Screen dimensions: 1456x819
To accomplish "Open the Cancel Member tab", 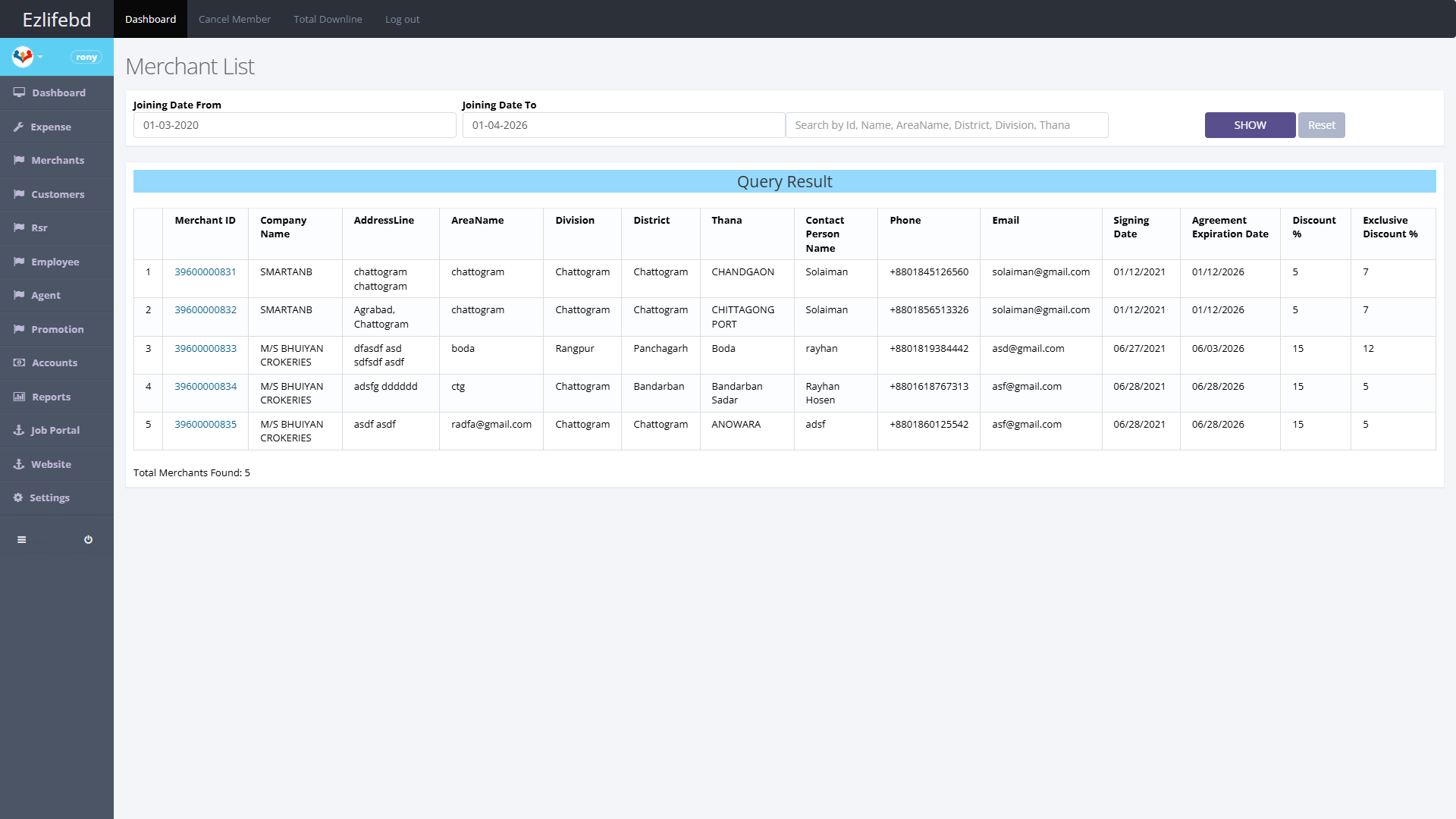I will 234,19.
